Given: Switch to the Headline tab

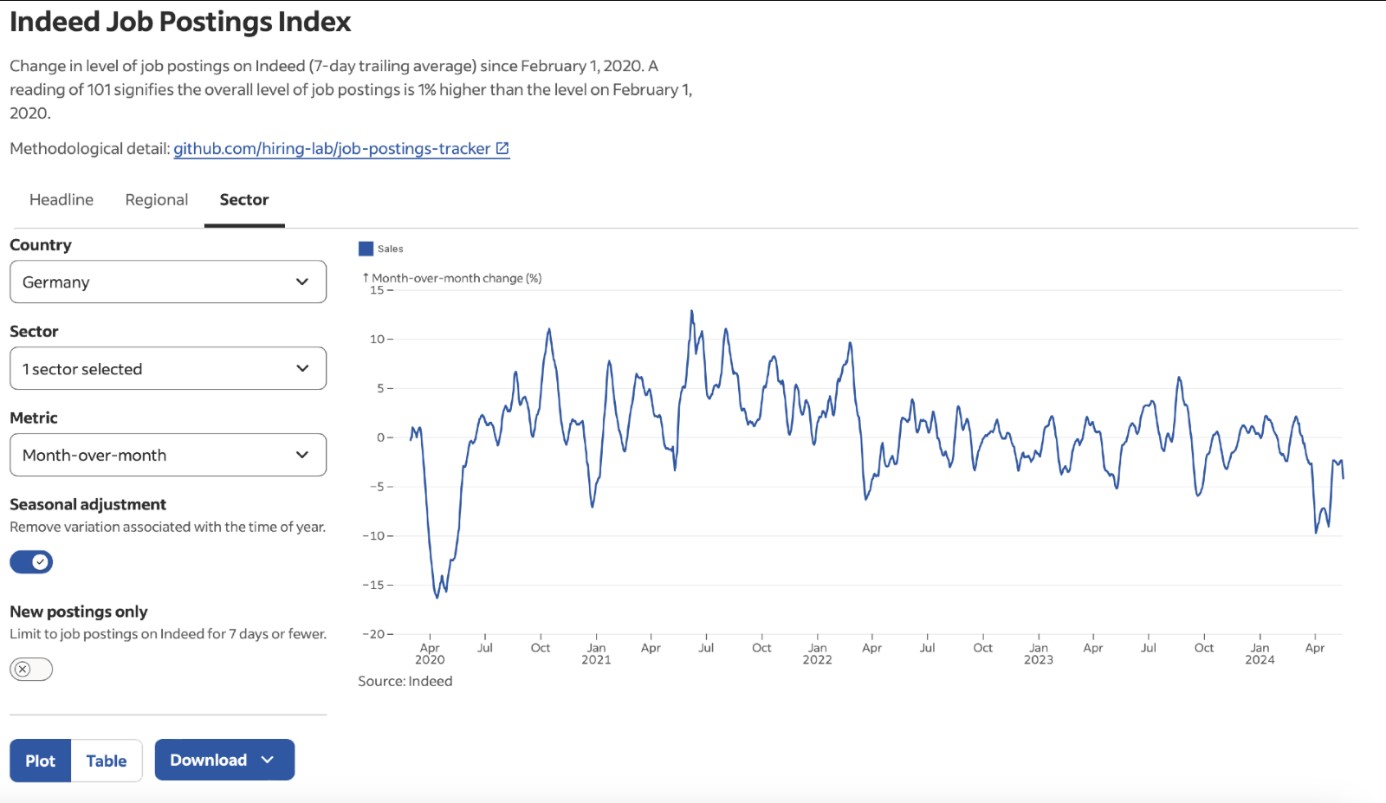Looking at the screenshot, I should coord(61,199).
